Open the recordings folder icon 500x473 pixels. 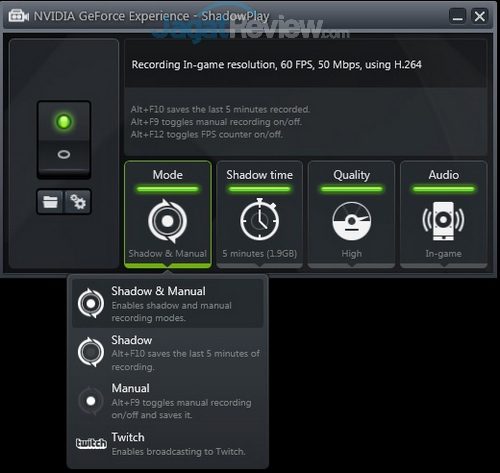pos(50,202)
